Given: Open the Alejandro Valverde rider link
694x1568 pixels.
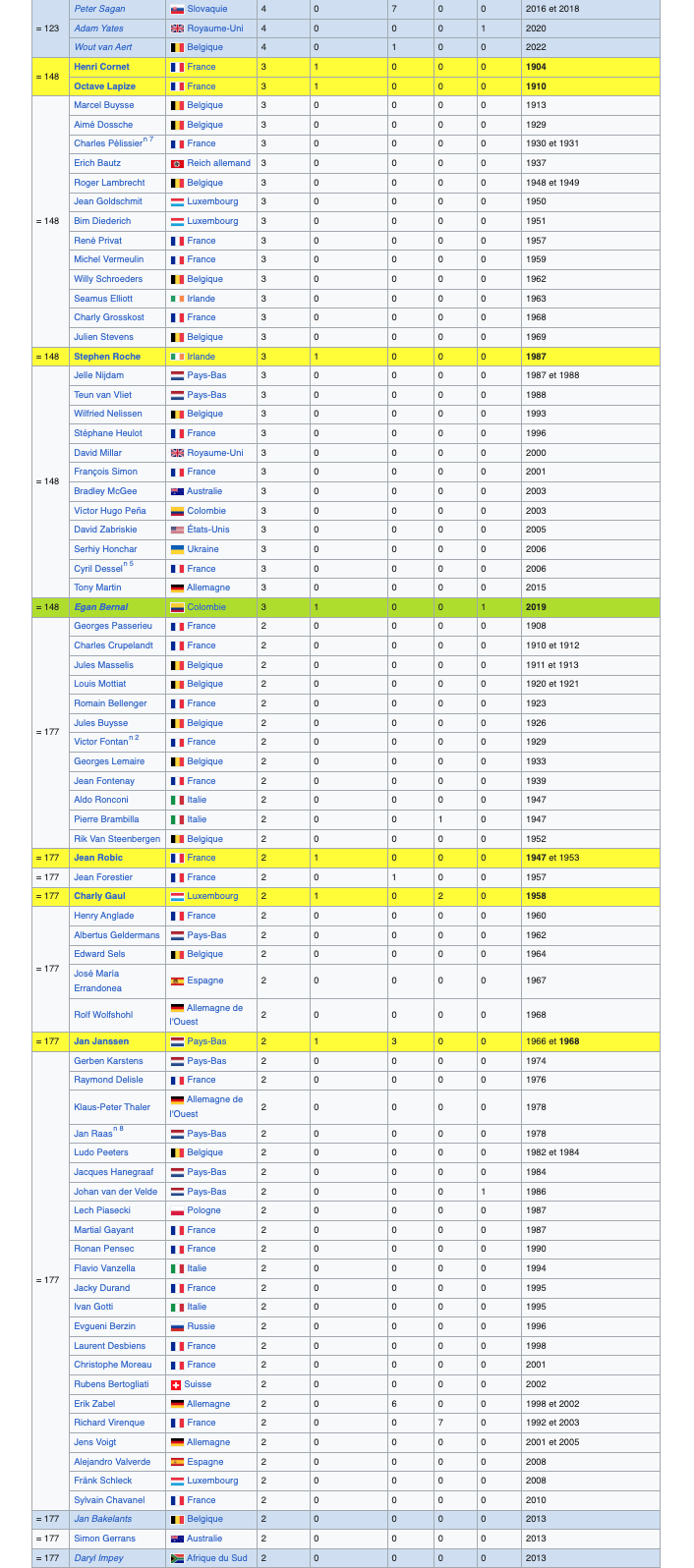Looking at the screenshot, I should click(112, 1462).
